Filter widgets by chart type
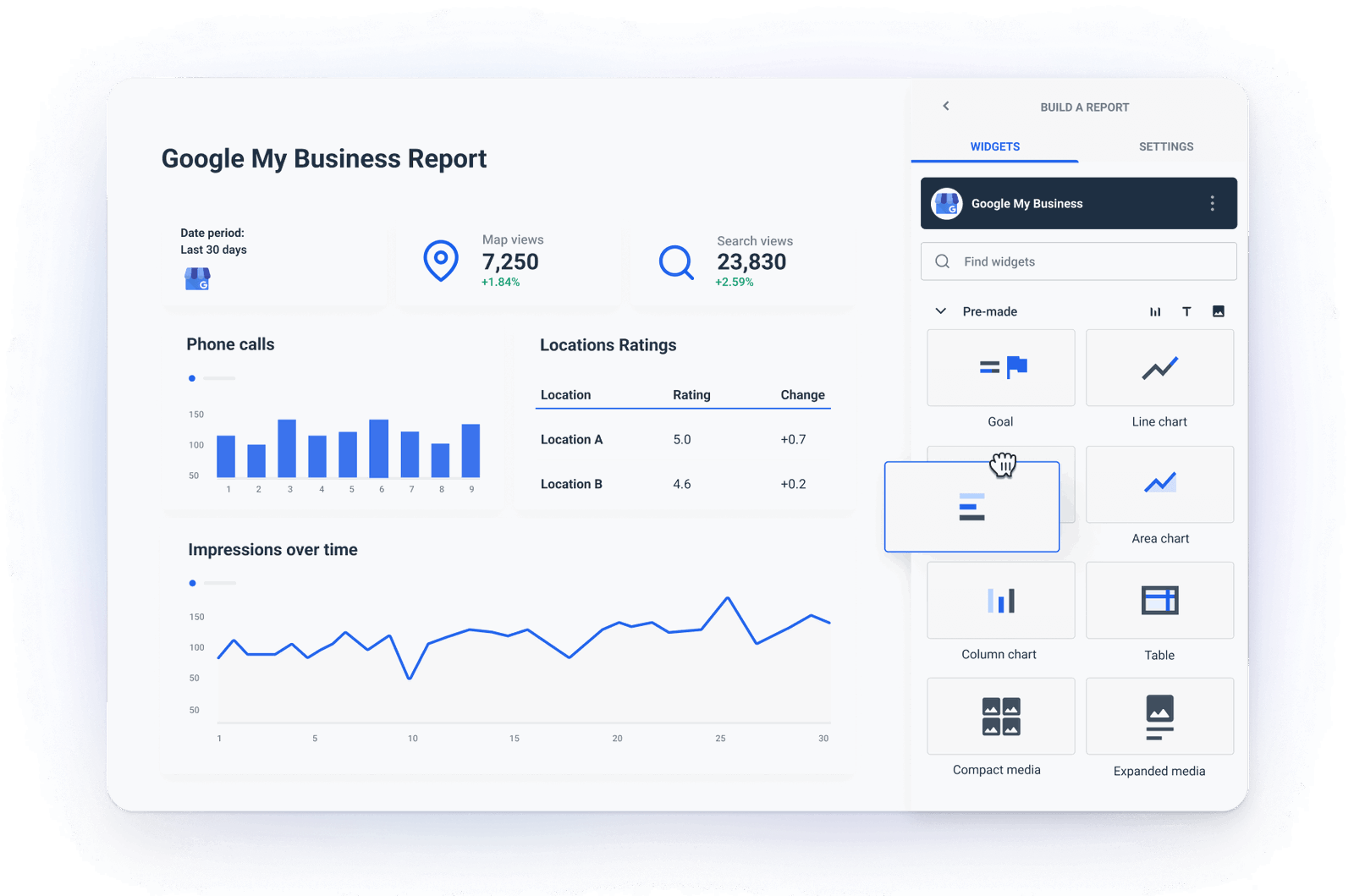 tap(1155, 311)
